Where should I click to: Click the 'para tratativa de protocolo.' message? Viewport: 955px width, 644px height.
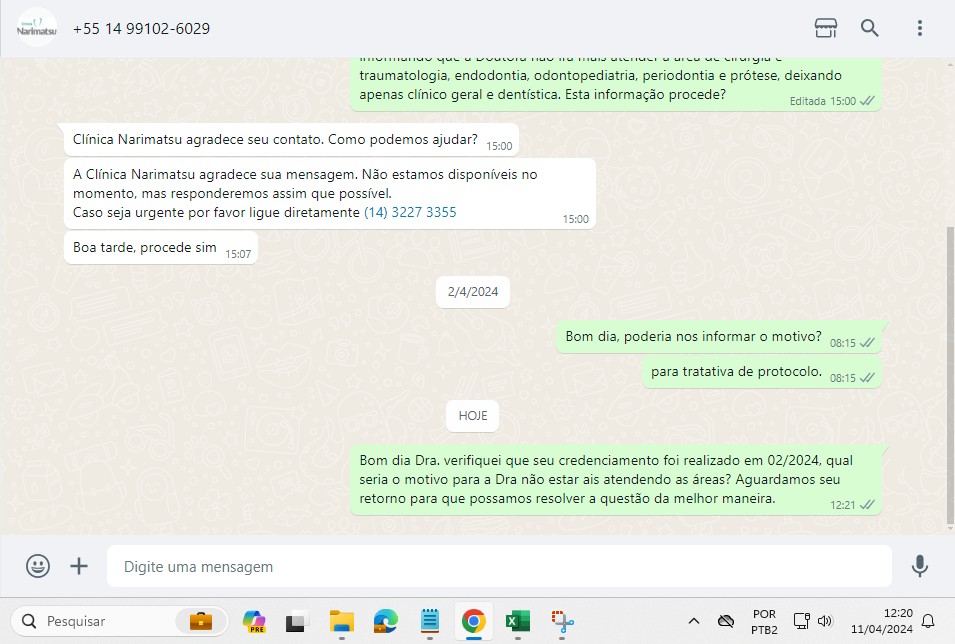[761, 372]
